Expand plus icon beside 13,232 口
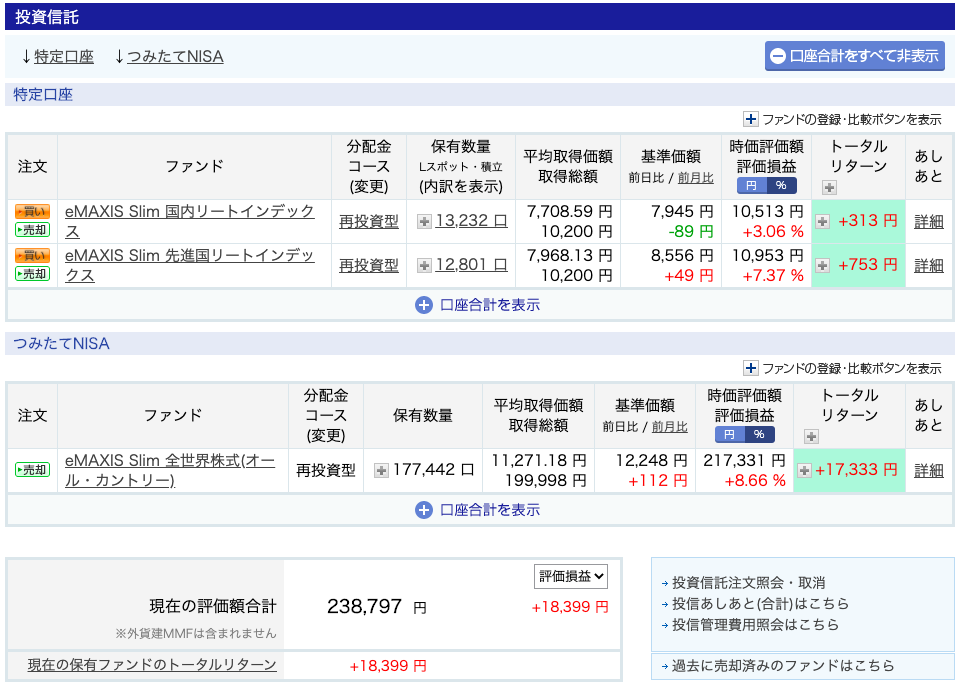The image size is (960, 687). point(424,222)
